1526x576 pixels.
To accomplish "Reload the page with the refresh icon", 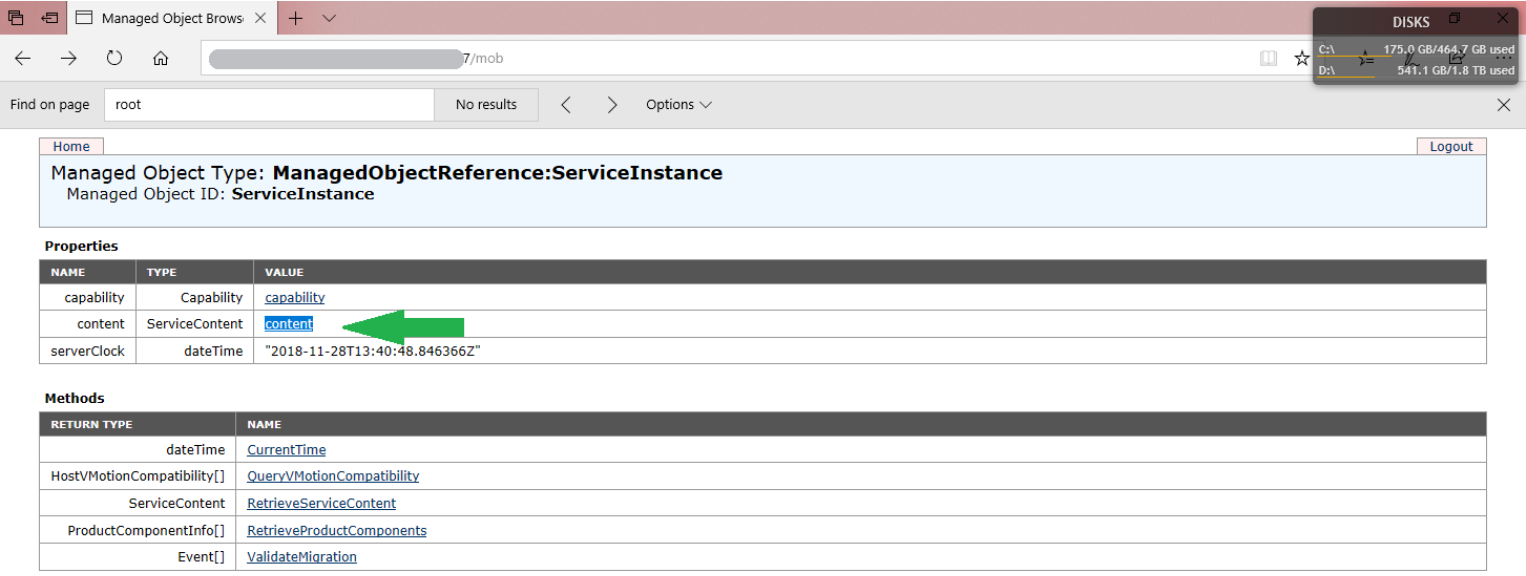I will [x=114, y=58].
